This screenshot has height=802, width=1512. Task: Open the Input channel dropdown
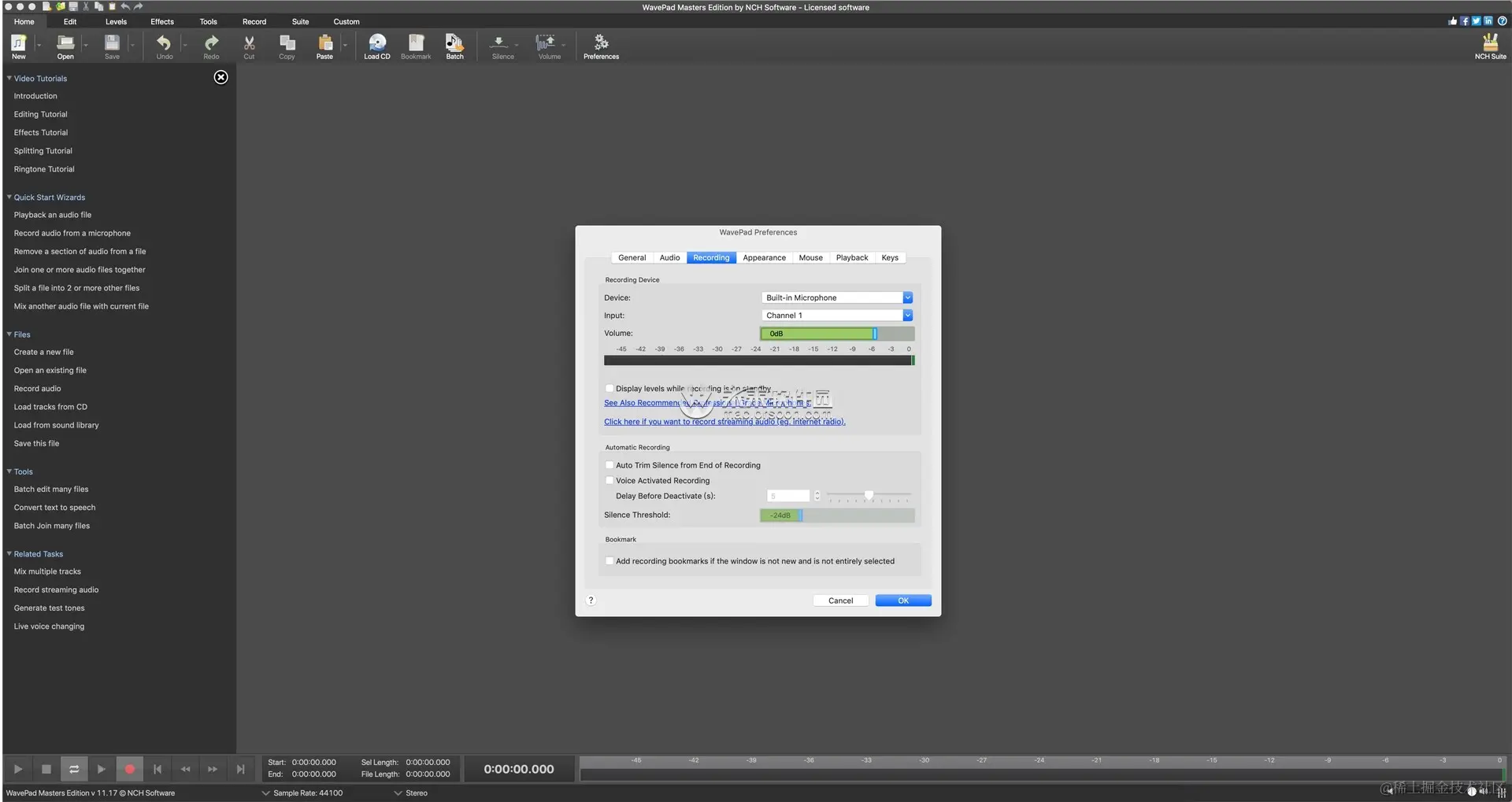point(837,316)
